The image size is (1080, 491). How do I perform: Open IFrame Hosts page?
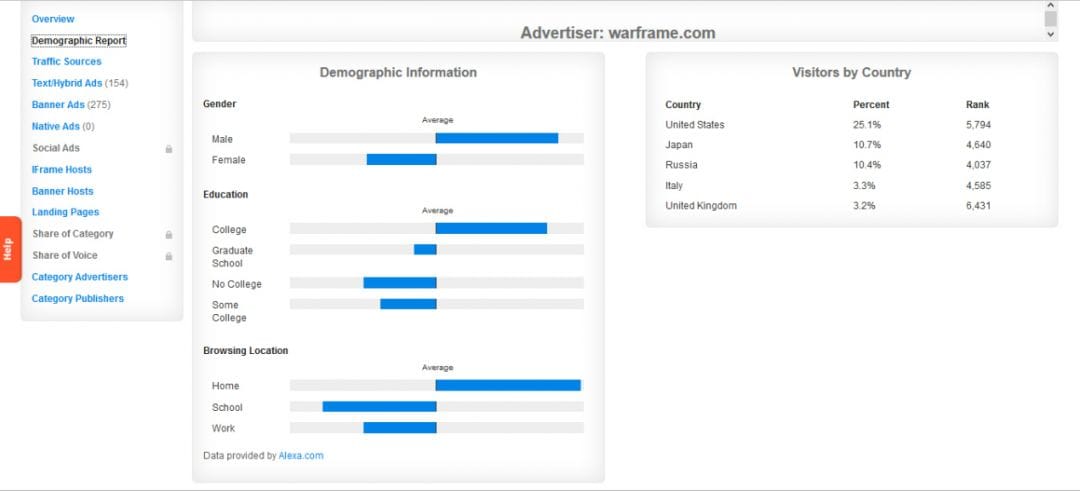pyautogui.click(x=61, y=169)
